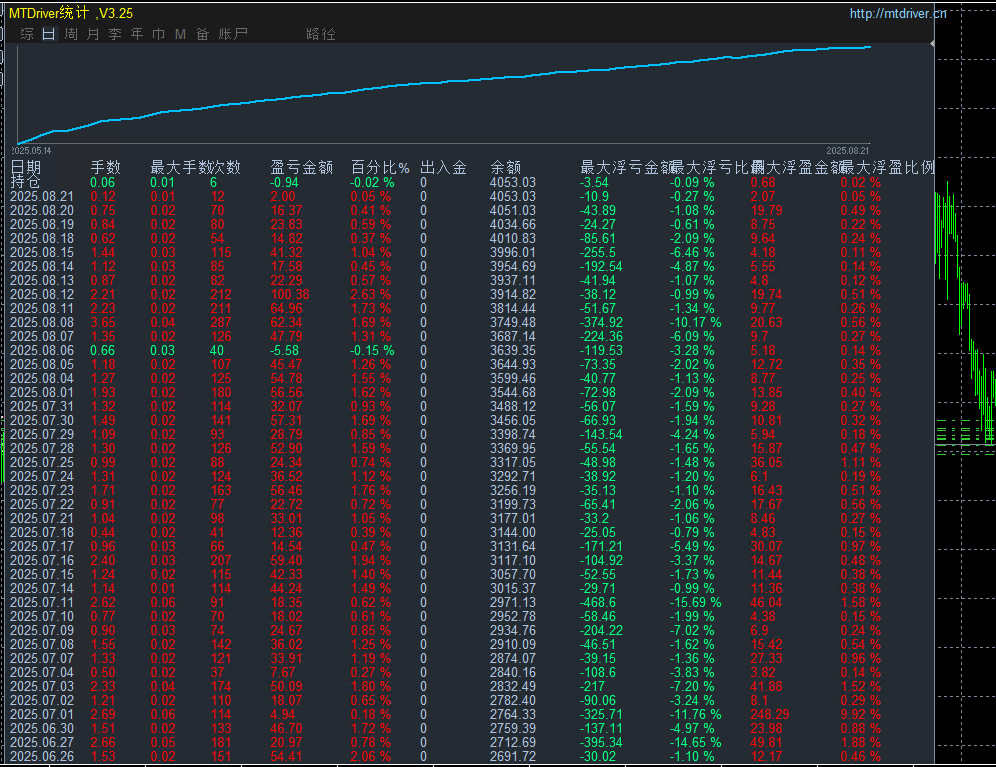Click the percentage value 2.63 %
The image size is (996, 767).
pos(371,294)
